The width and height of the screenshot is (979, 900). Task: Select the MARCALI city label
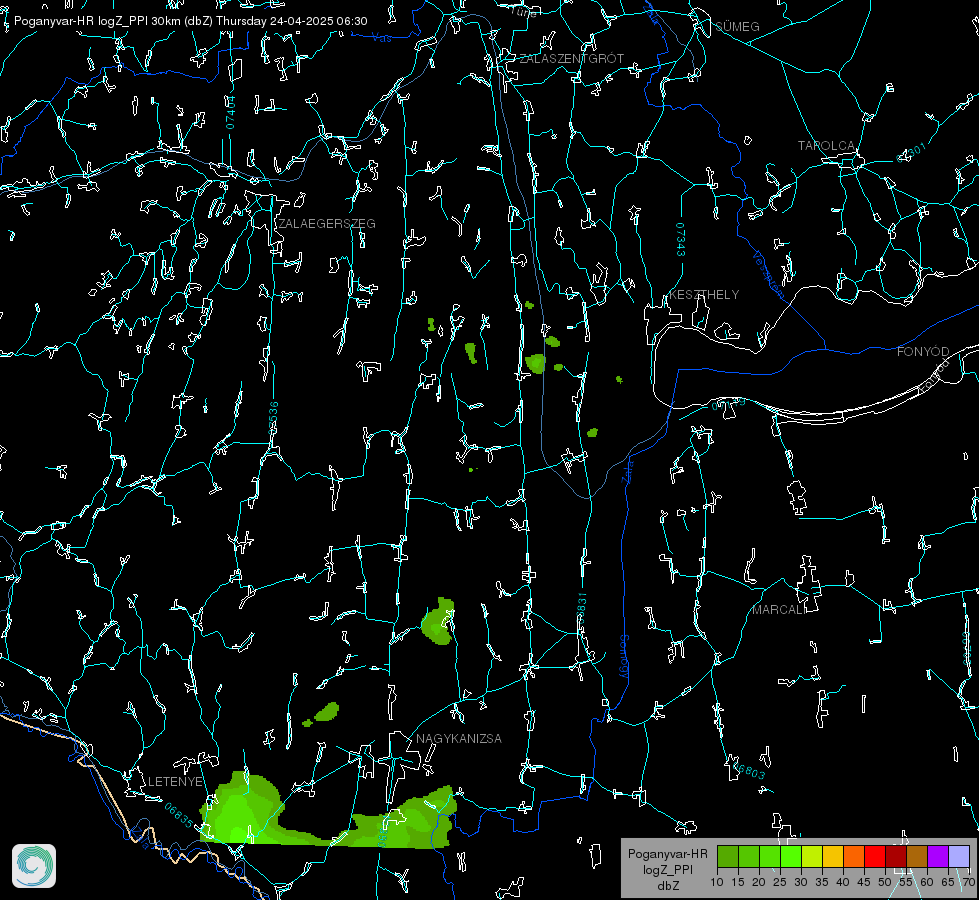pyautogui.click(x=779, y=610)
